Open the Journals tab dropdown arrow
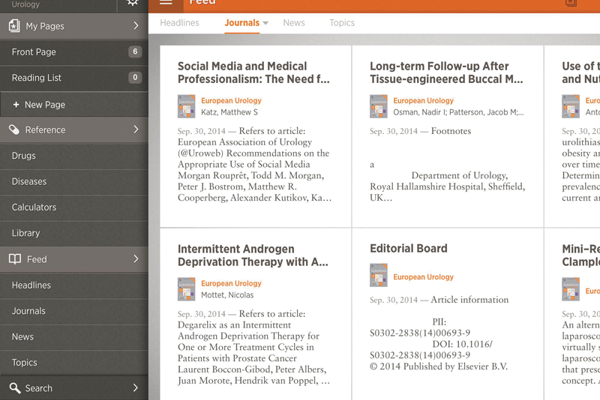600x400 pixels. [266, 23]
